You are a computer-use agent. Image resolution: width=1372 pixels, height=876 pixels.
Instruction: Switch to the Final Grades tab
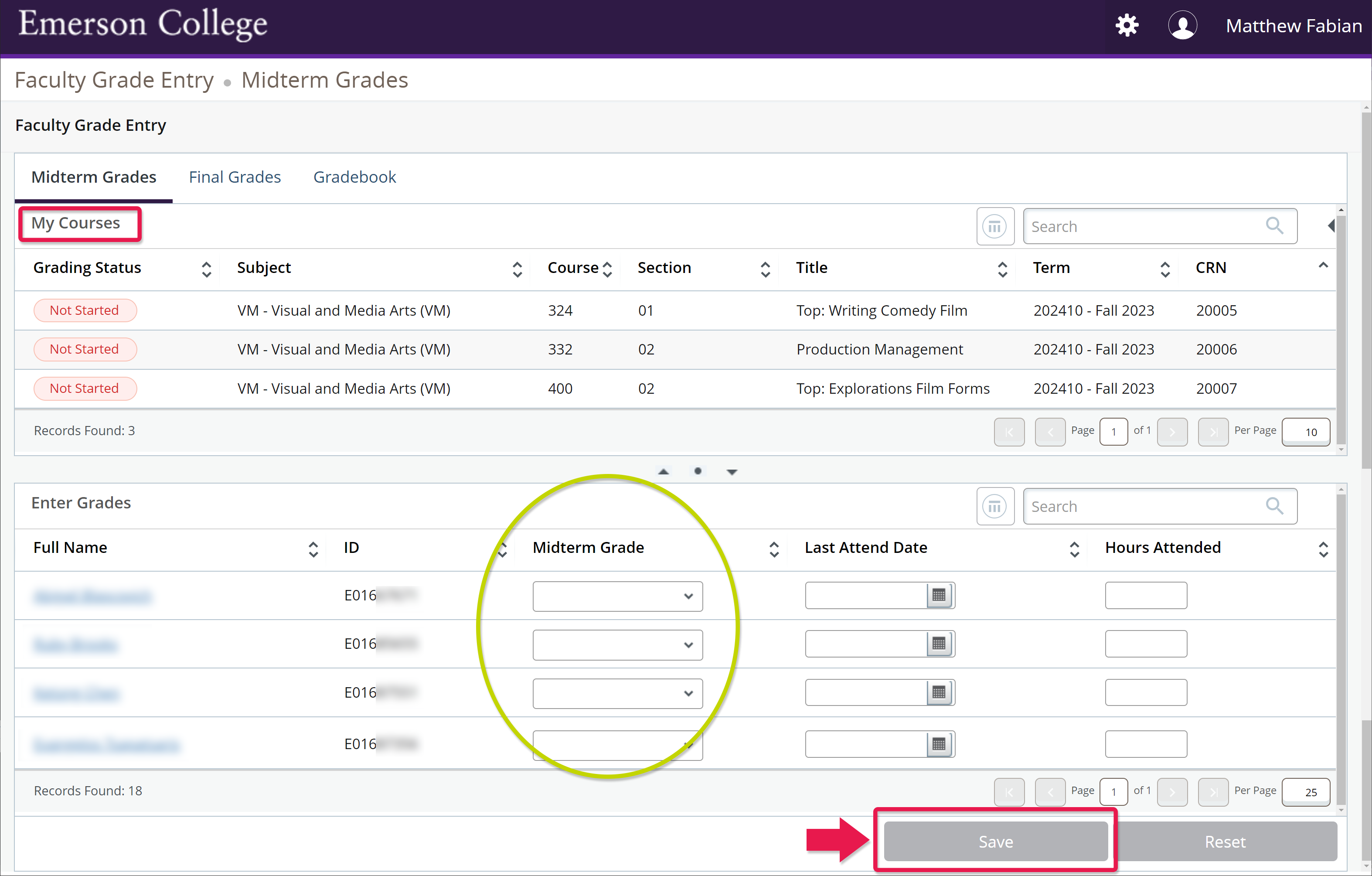click(235, 177)
